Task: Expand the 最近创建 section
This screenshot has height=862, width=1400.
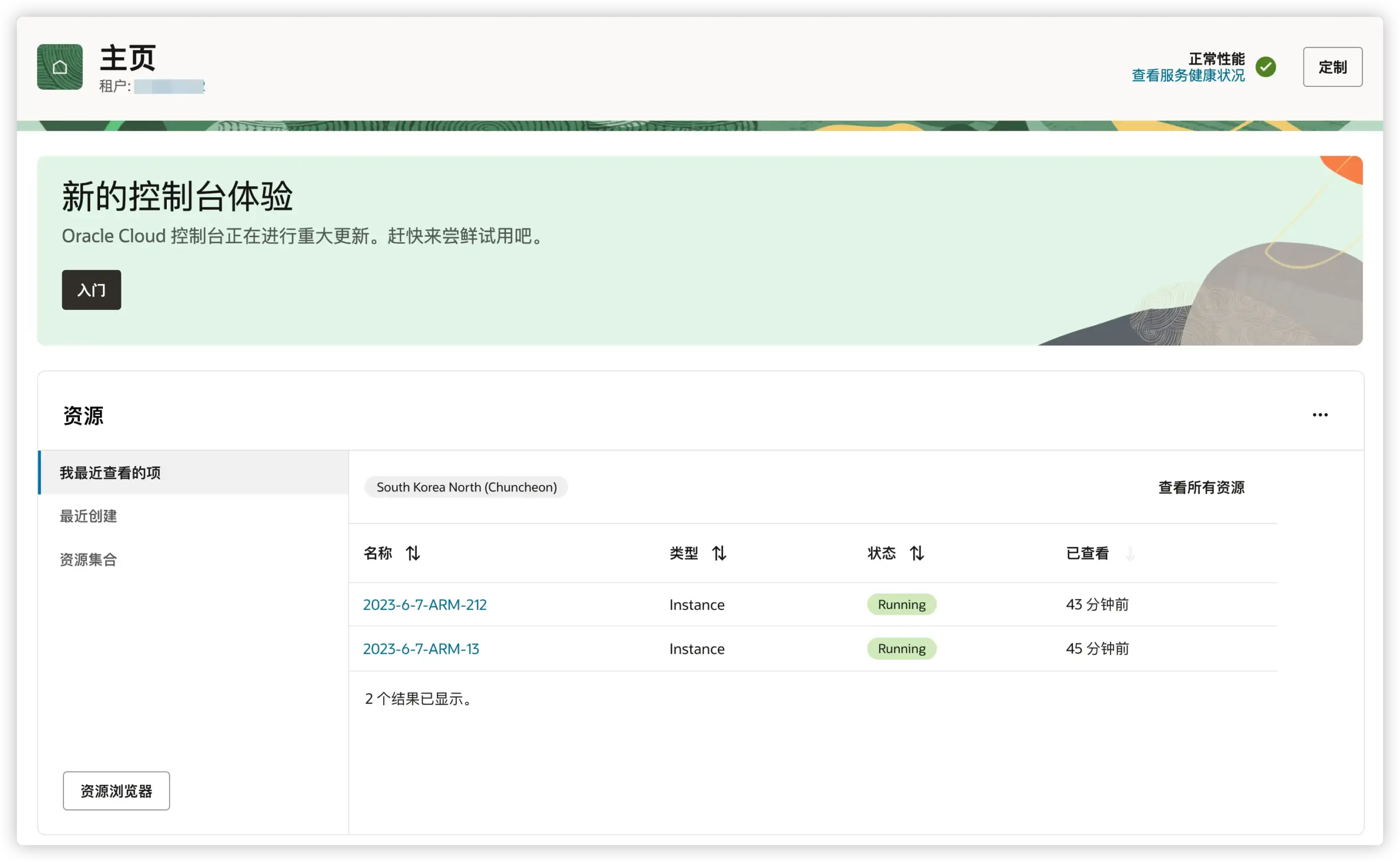Action: 89,516
